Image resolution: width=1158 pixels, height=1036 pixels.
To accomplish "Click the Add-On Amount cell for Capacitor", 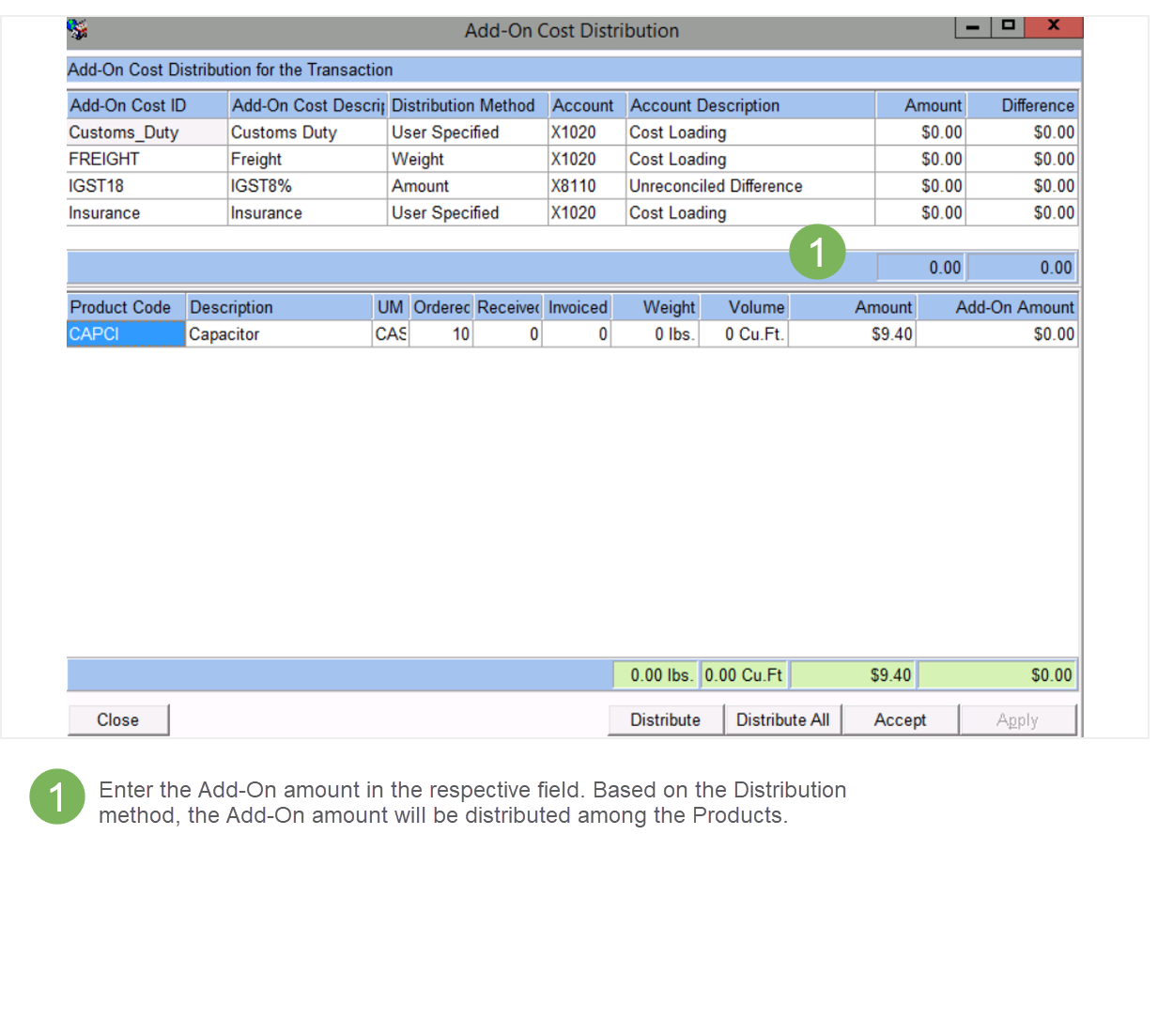I will (x=996, y=334).
